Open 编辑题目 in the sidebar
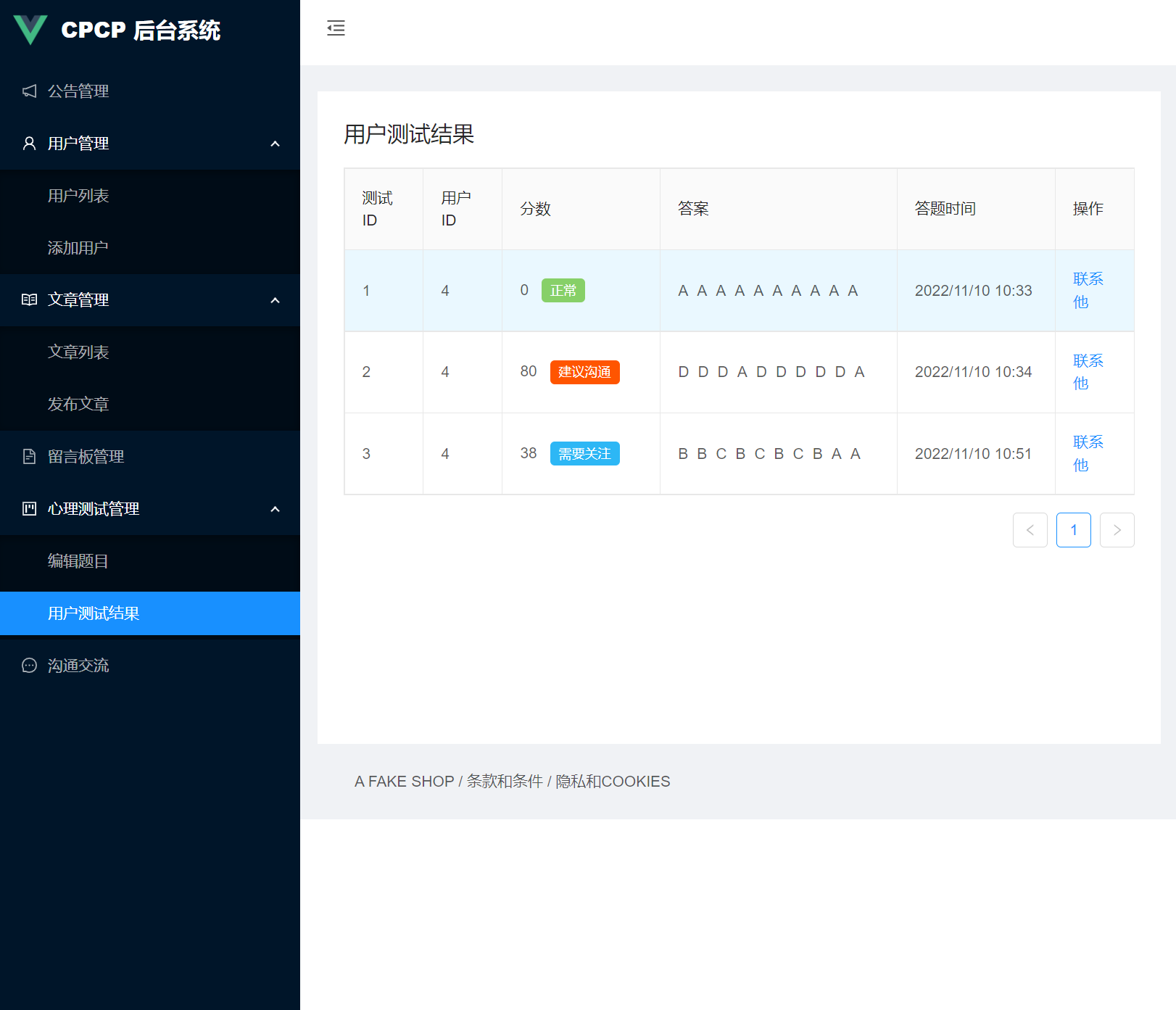The width and height of the screenshot is (1176, 1010). pyautogui.click(x=150, y=561)
